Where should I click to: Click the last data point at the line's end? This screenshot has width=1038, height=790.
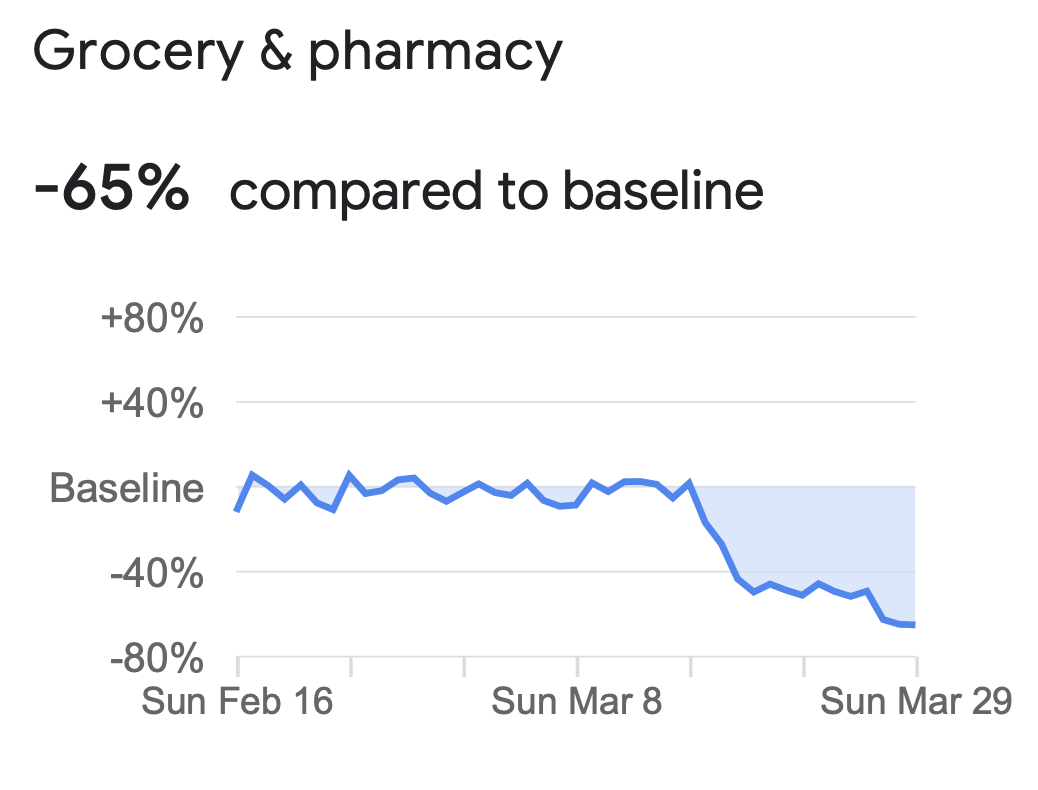(914, 624)
